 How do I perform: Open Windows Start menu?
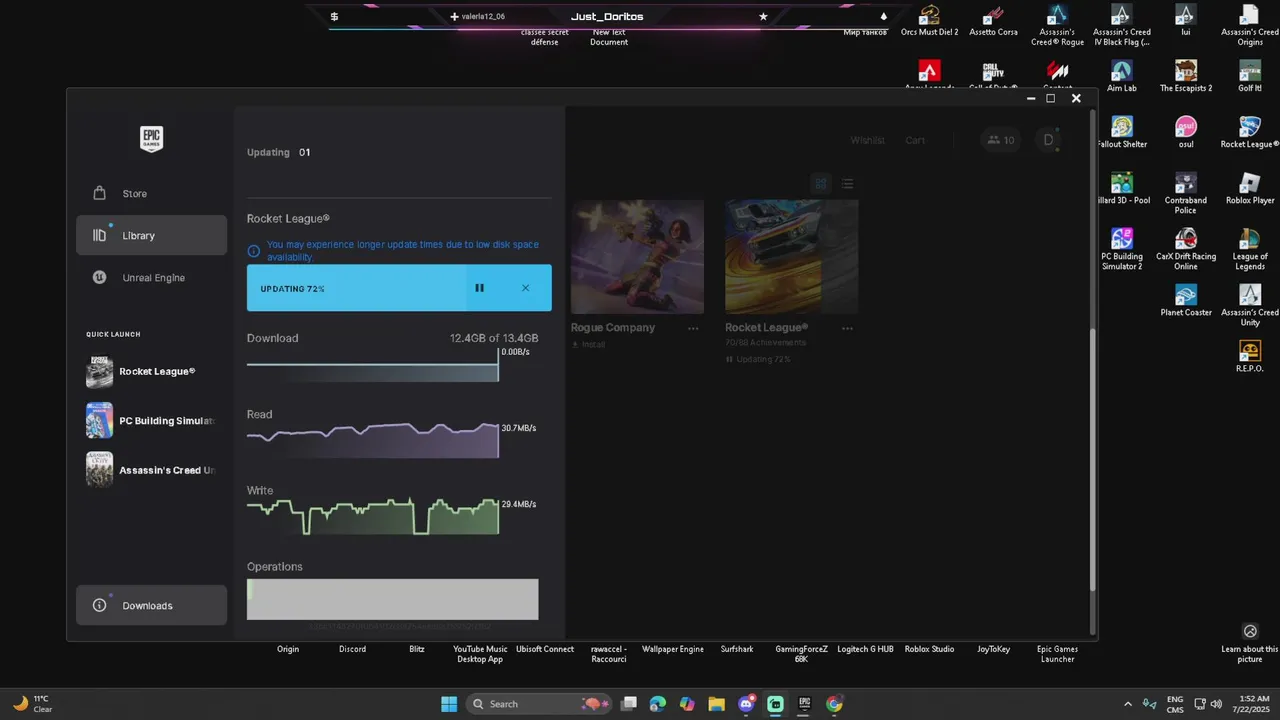pyautogui.click(x=449, y=704)
